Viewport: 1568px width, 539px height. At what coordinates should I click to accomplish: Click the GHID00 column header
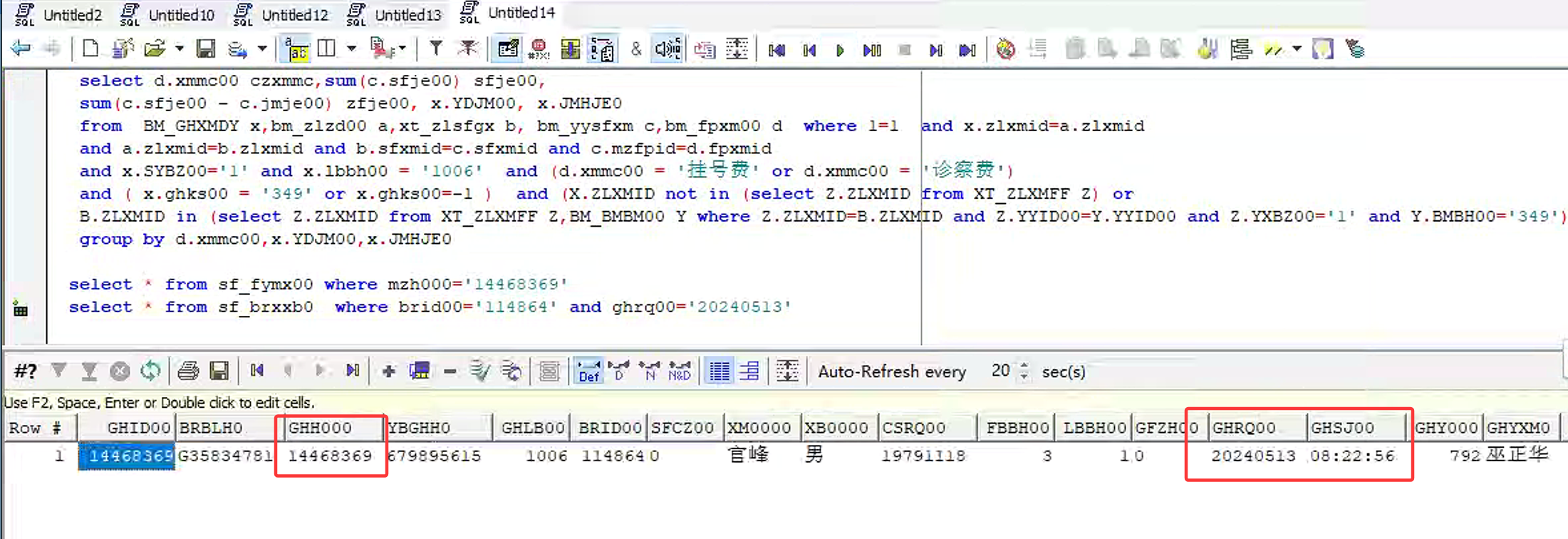point(127,428)
